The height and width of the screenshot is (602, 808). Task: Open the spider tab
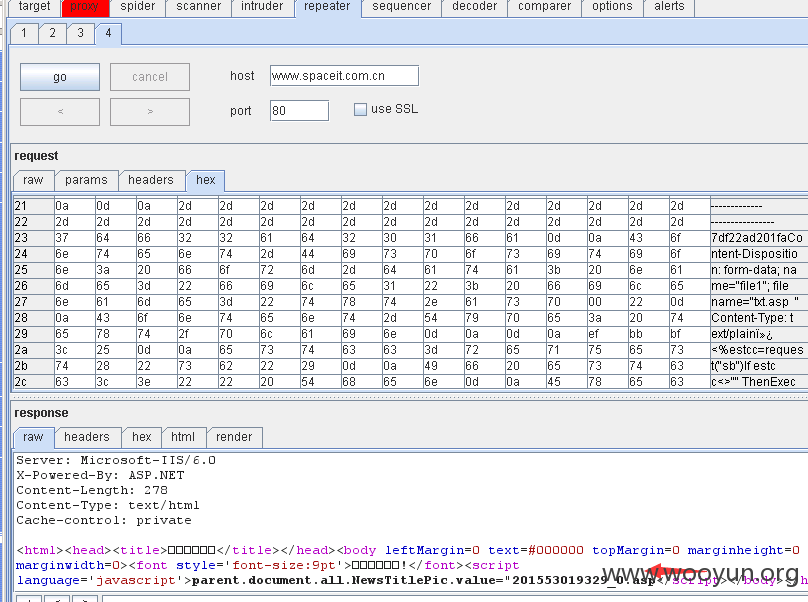[138, 7]
